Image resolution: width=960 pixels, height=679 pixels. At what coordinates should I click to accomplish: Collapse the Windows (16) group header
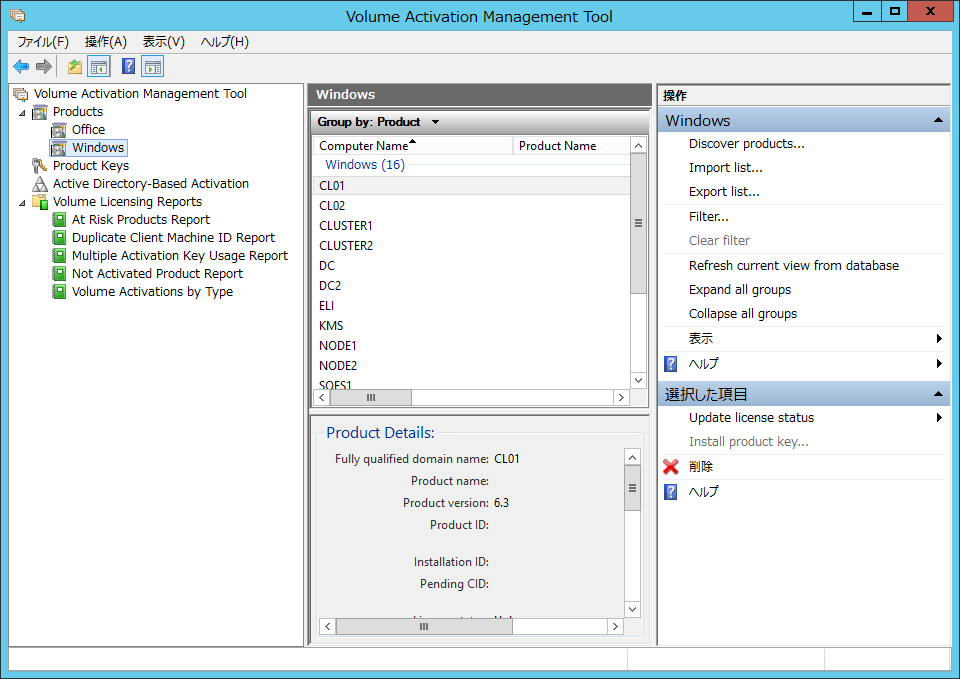pos(365,165)
